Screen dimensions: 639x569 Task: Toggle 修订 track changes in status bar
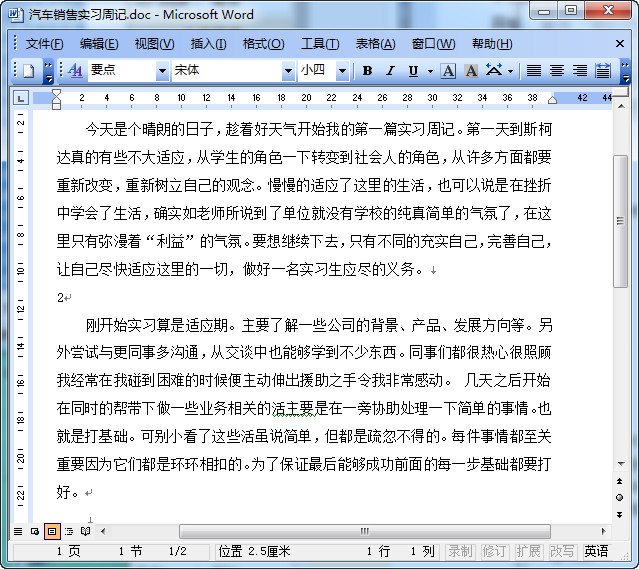tap(494, 551)
